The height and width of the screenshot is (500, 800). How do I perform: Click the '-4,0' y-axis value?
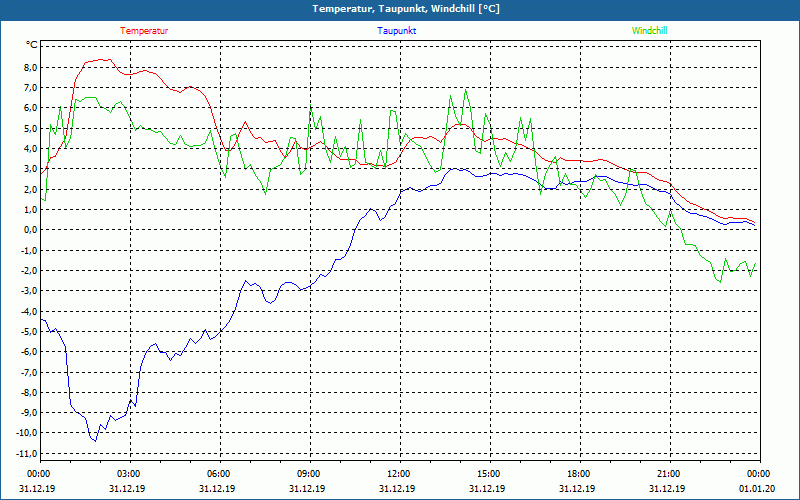click(29, 311)
